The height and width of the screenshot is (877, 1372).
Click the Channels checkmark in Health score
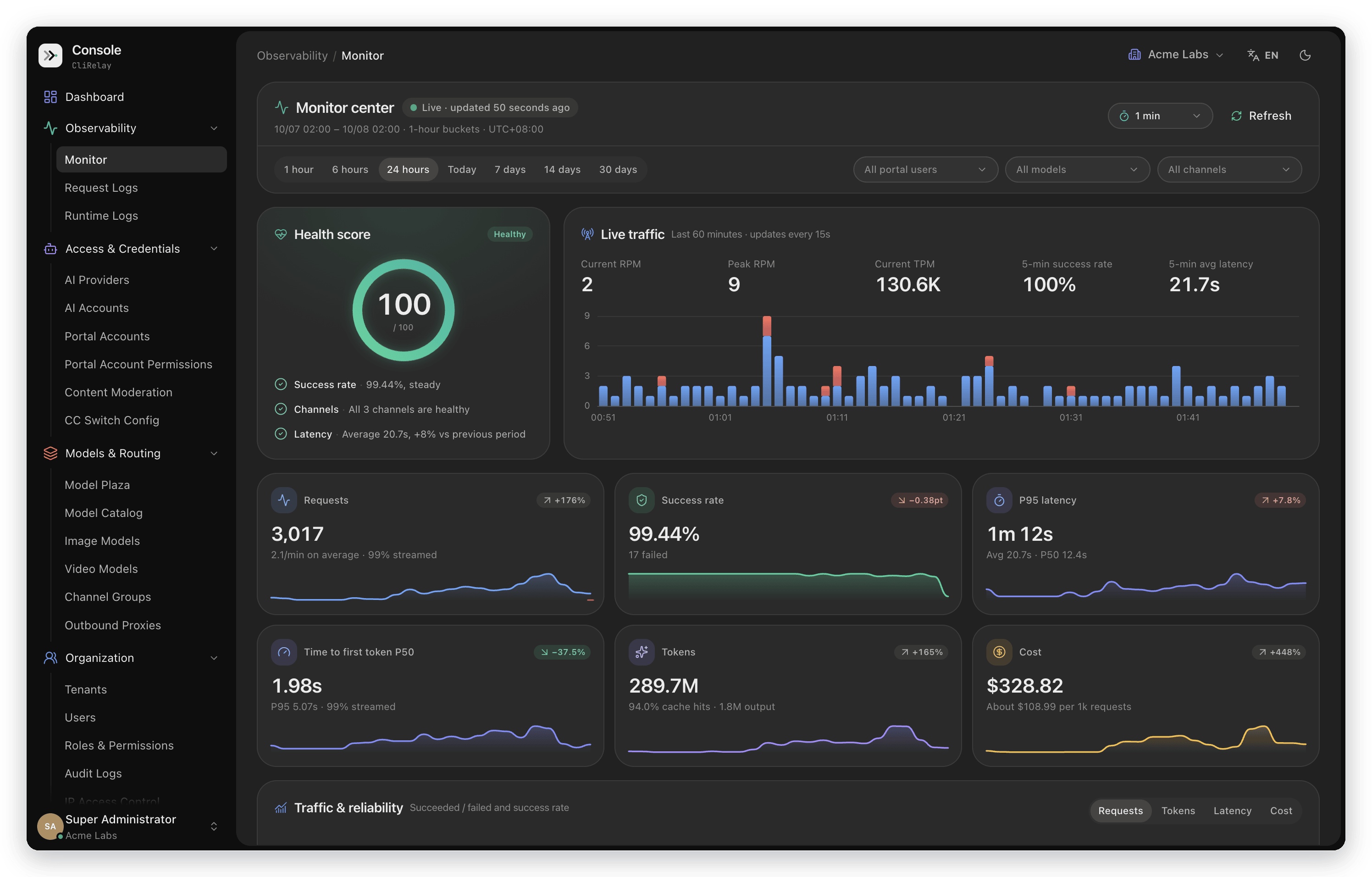[x=281, y=409]
